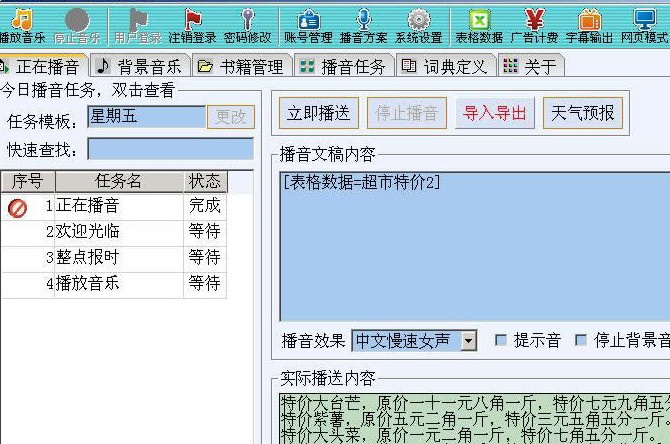The width and height of the screenshot is (670, 444).
Task: Switch to 网页模式 monitor icon
Action: [x=645, y=19]
